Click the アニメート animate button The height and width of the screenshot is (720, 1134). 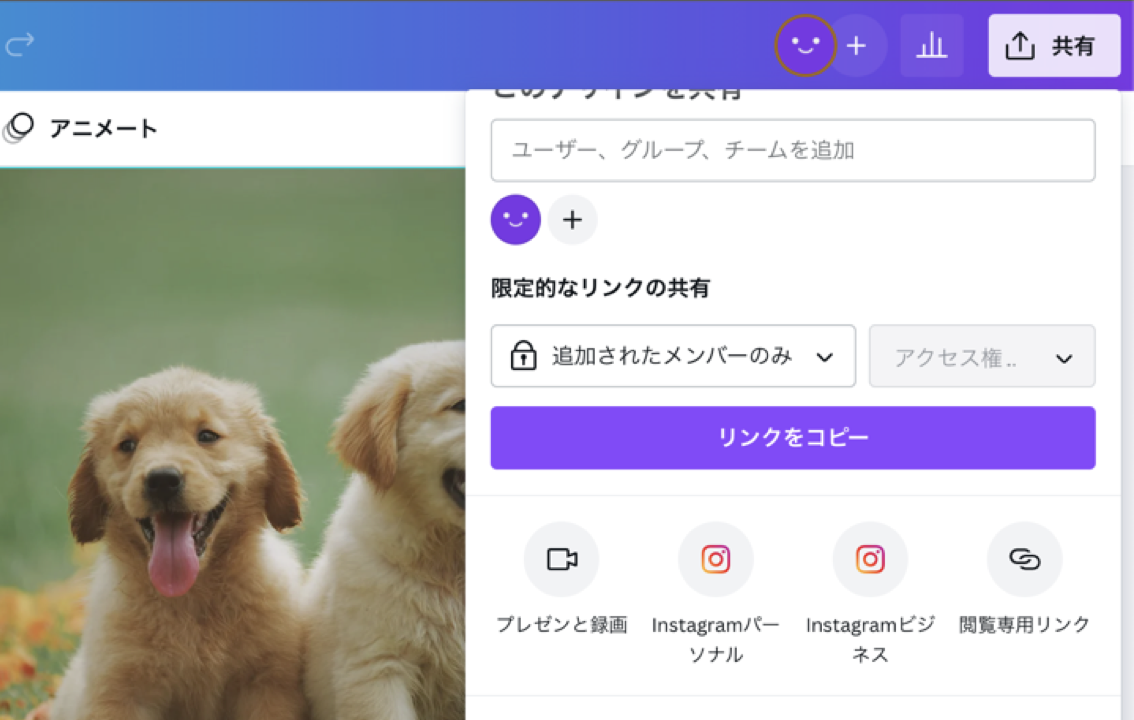[x=80, y=129]
